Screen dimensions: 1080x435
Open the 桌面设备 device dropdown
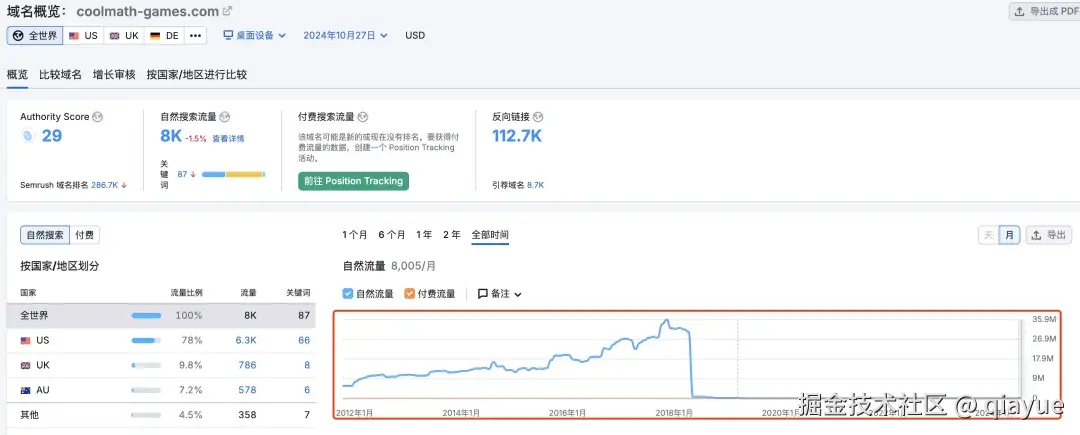(254, 35)
